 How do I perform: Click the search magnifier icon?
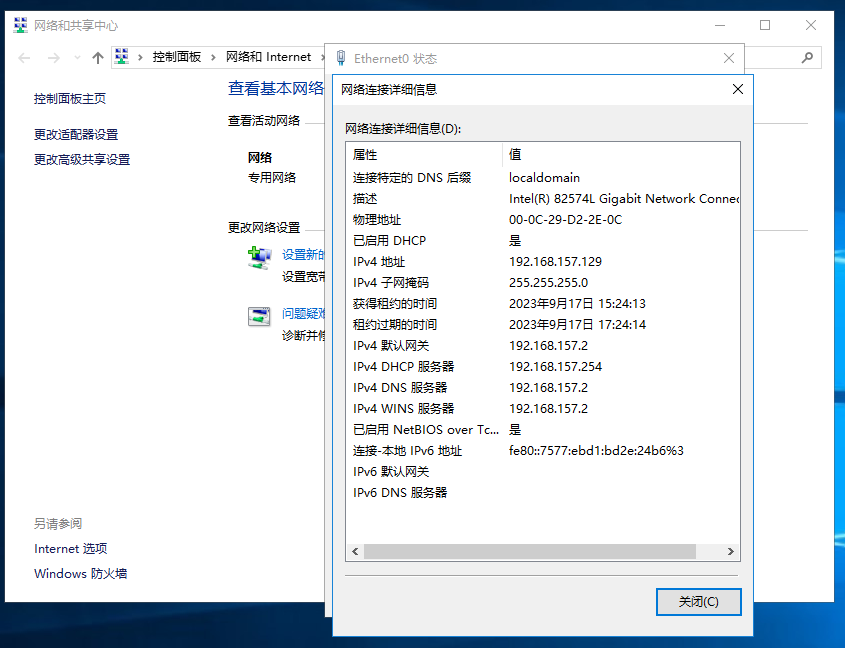pyautogui.click(x=807, y=58)
